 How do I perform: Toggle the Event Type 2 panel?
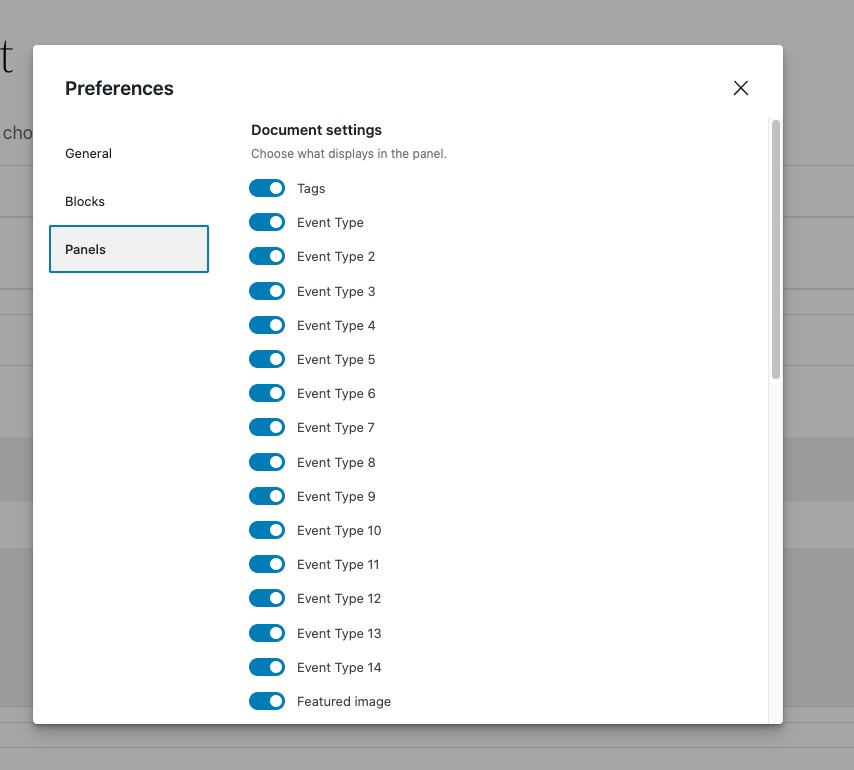[x=267, y=256]
